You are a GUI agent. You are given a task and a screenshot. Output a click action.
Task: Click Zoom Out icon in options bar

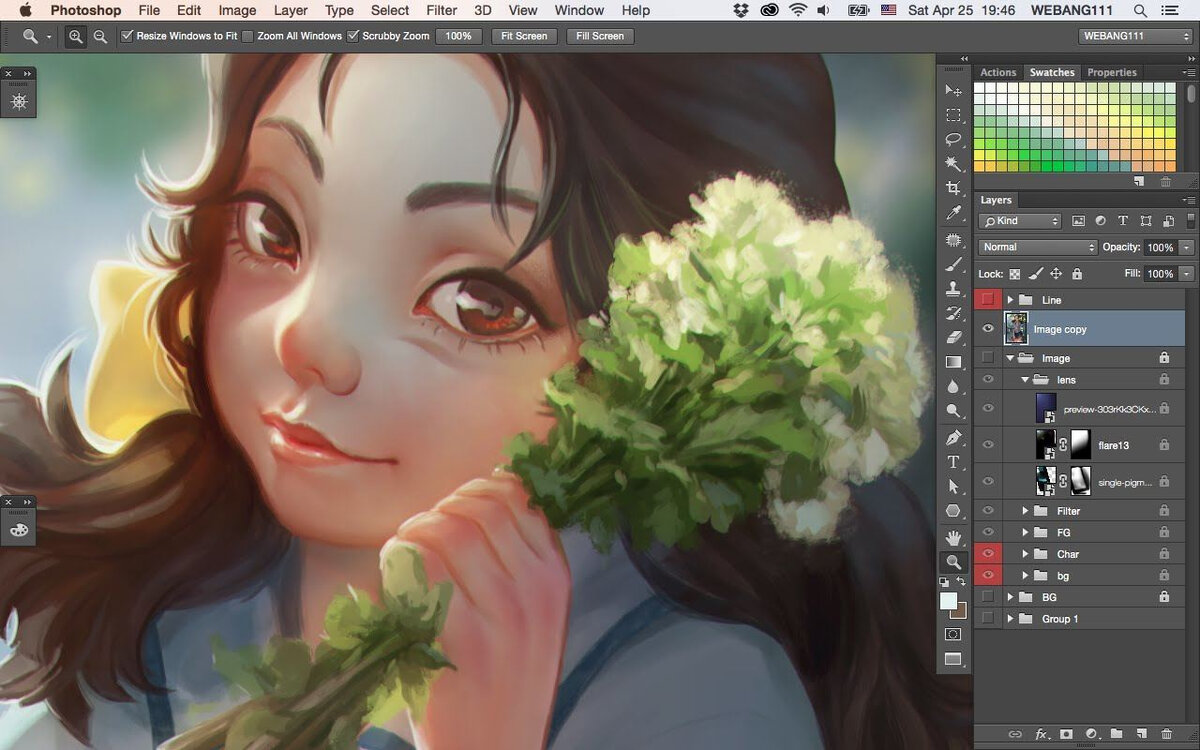pos(100,36)
